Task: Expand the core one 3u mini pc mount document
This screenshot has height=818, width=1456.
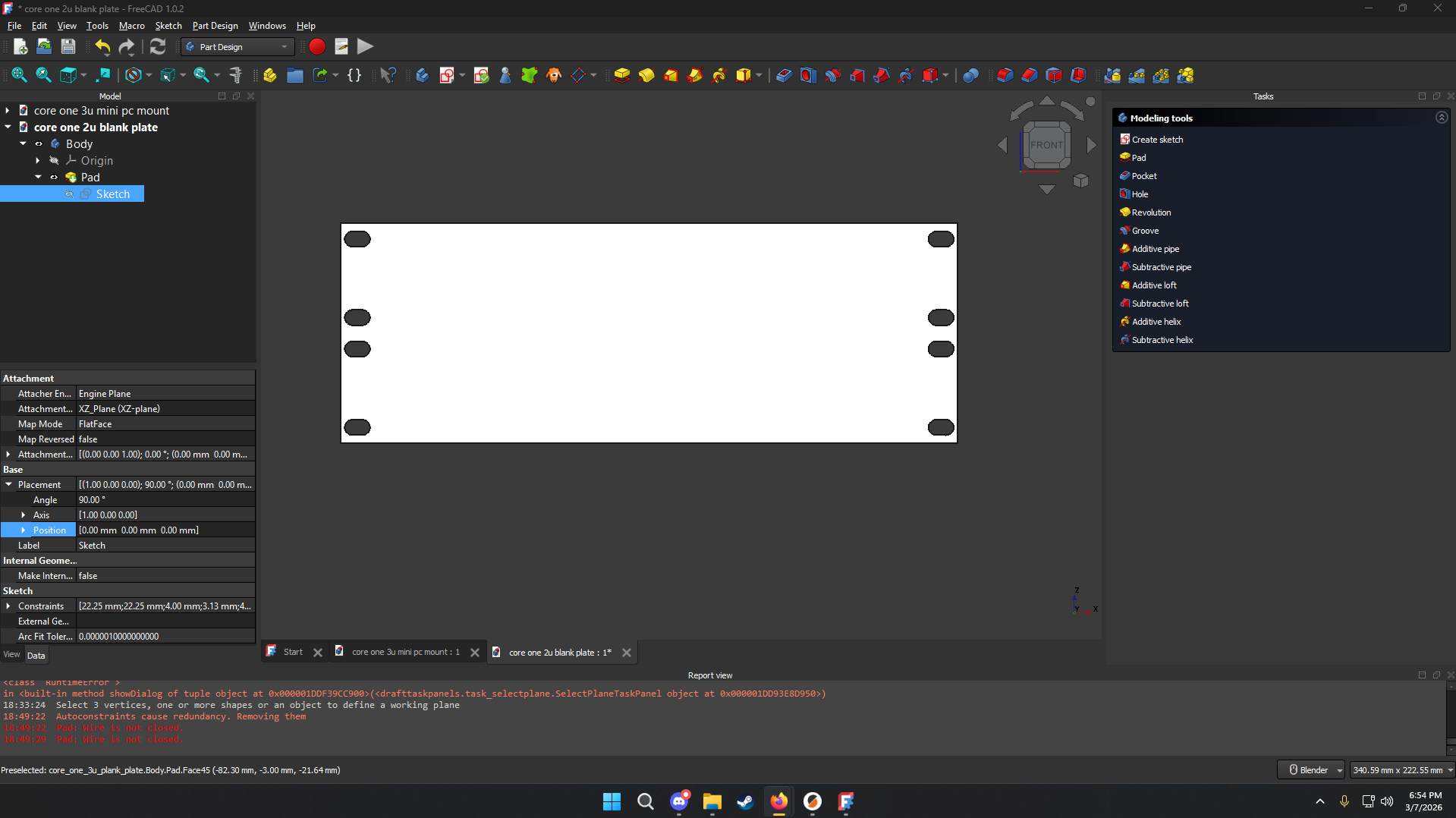Action: click(8, 111)
